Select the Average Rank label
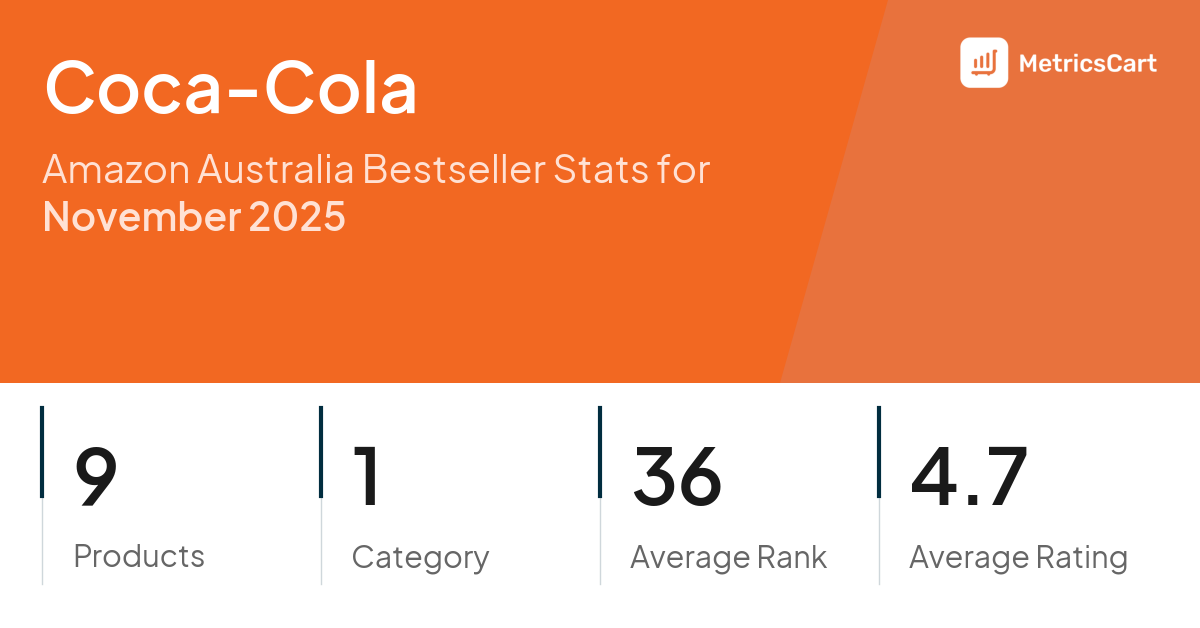The height and width of the screenshot is (628, 1200). click(x=728, y=557)
